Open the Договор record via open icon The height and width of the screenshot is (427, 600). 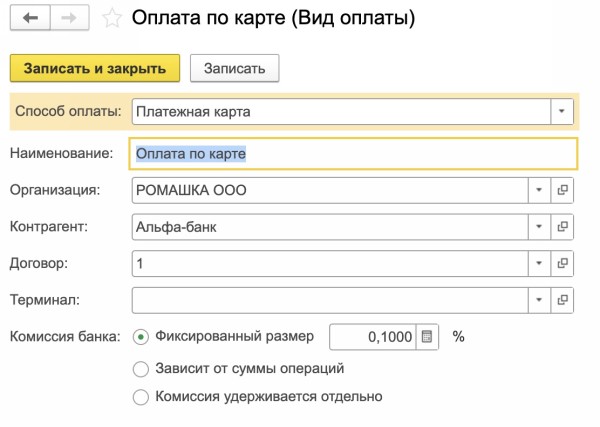(562, 263)
